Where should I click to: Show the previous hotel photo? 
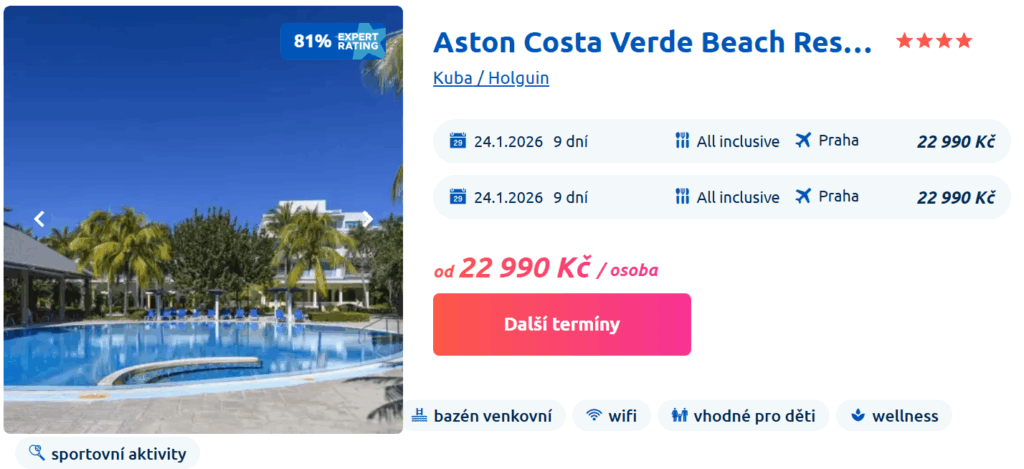click(39, 219)
